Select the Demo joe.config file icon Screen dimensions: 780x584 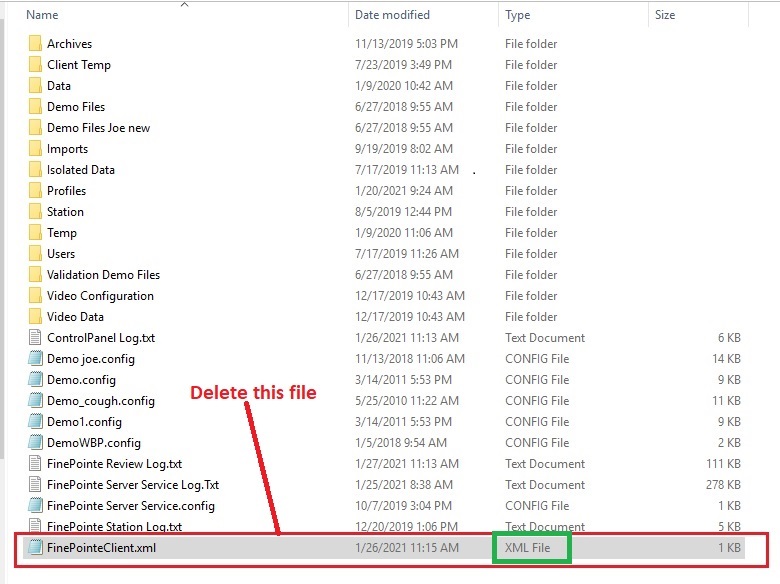pos(35,359)
